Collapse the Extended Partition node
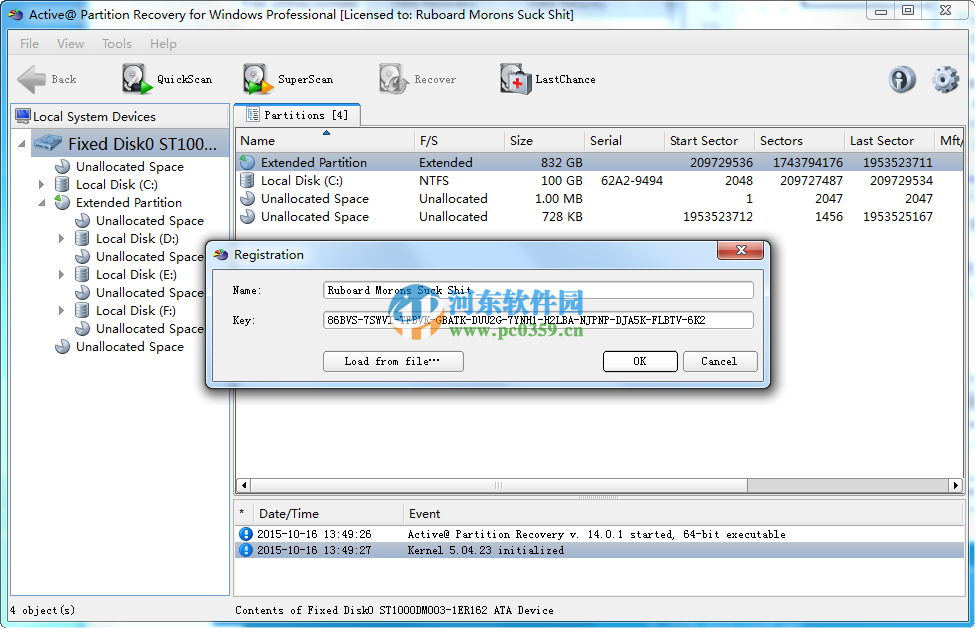 click(x=40, y=202)
